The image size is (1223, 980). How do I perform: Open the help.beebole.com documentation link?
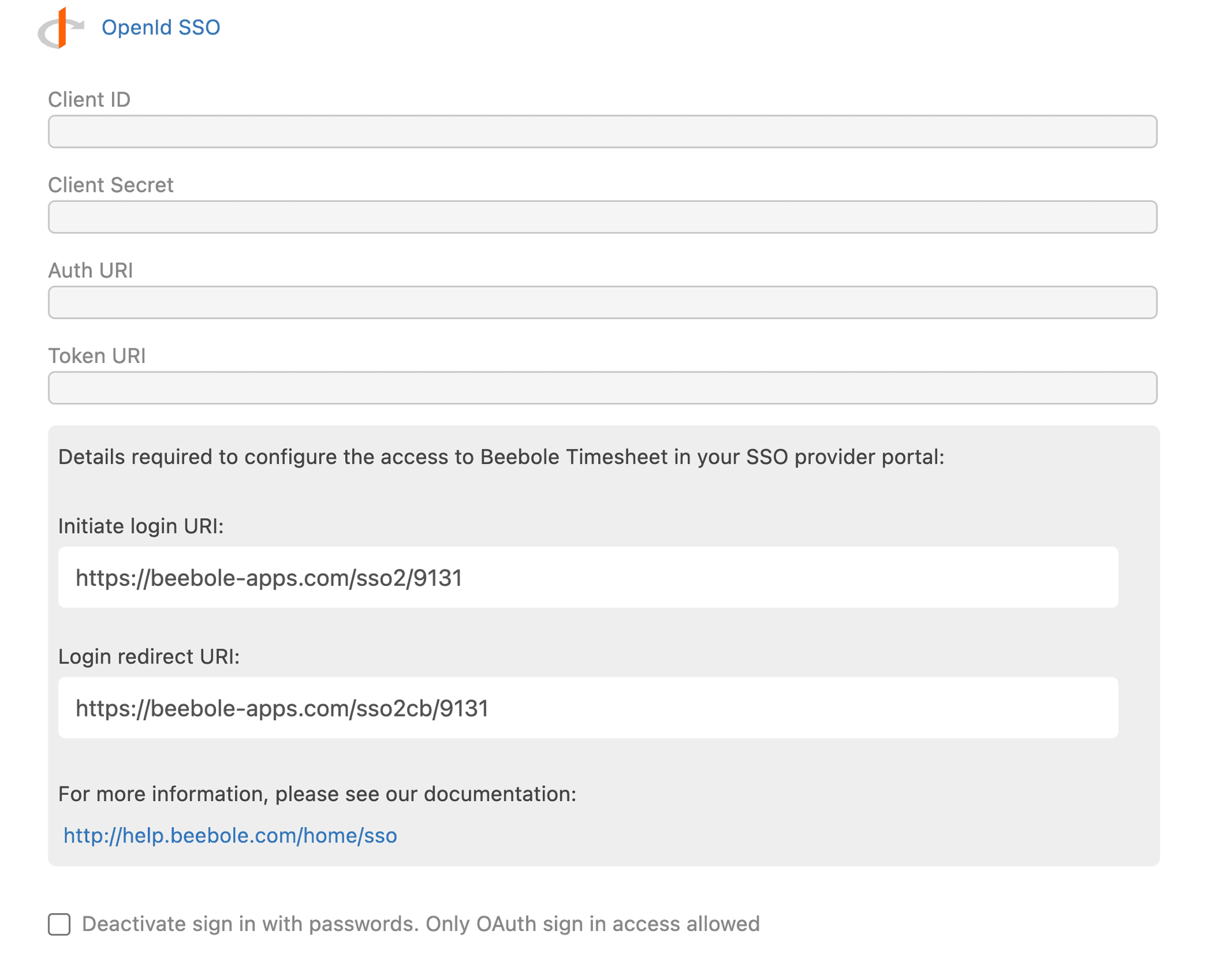[x=230, y=835]
